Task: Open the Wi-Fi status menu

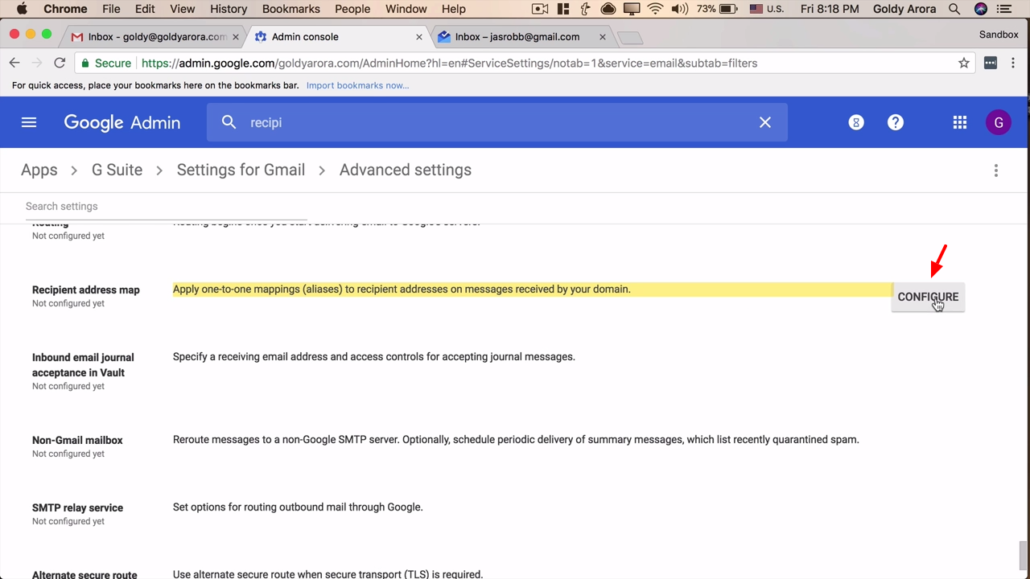Action: coord(655,9)
